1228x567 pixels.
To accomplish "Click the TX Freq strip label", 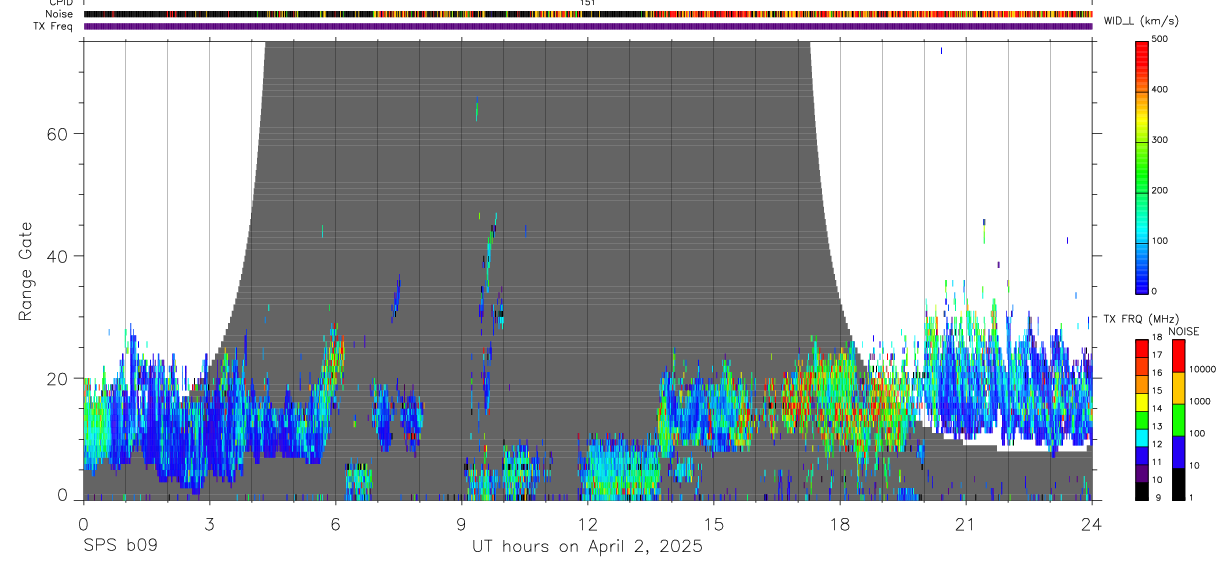I will [53, 26].
